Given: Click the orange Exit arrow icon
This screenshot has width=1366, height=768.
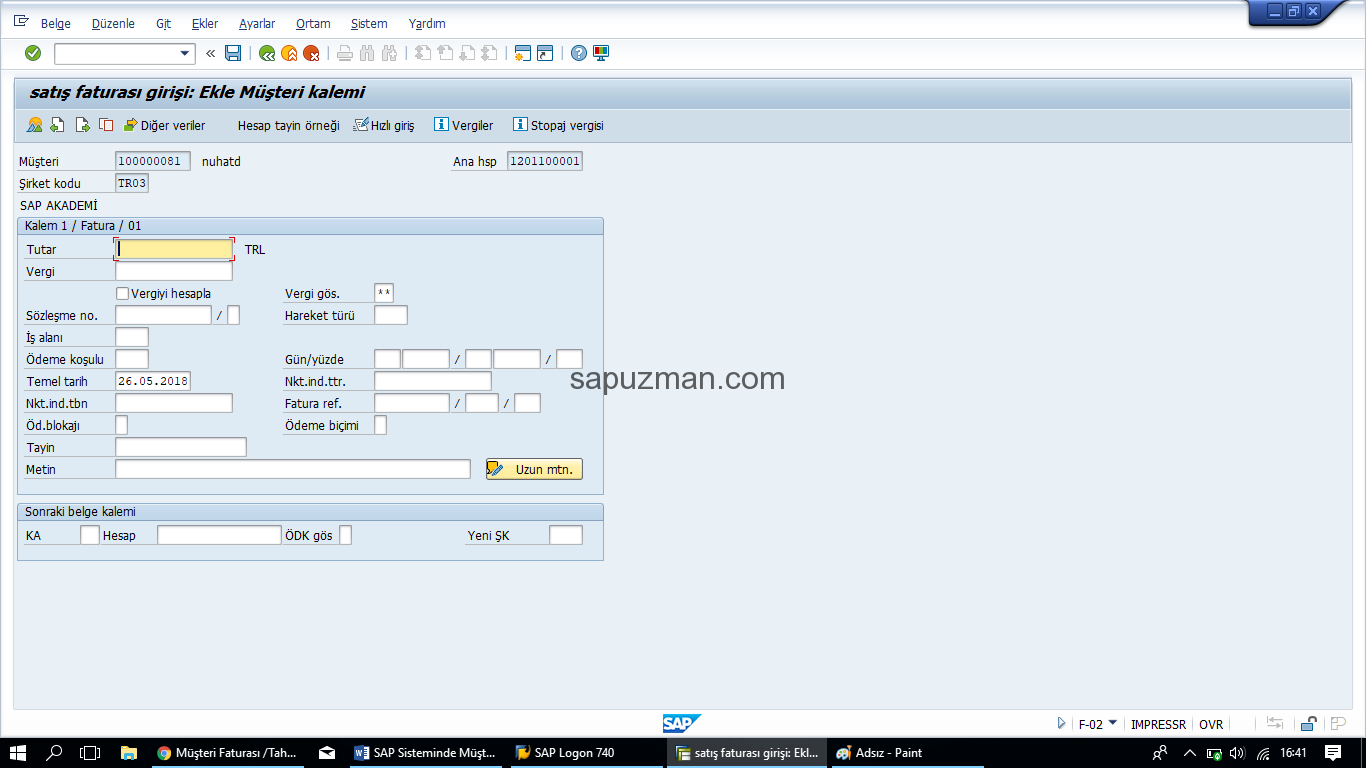Looking at the screenshot, I should (290, 53).
